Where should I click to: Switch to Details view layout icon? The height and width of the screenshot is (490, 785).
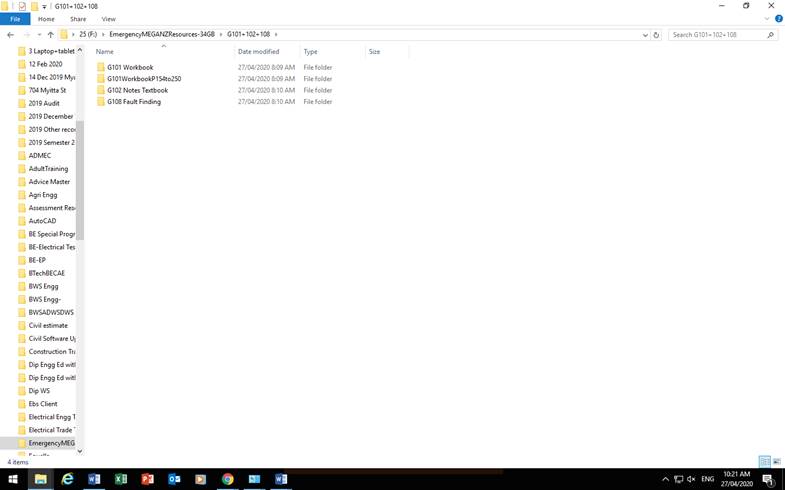pos(764,461)
